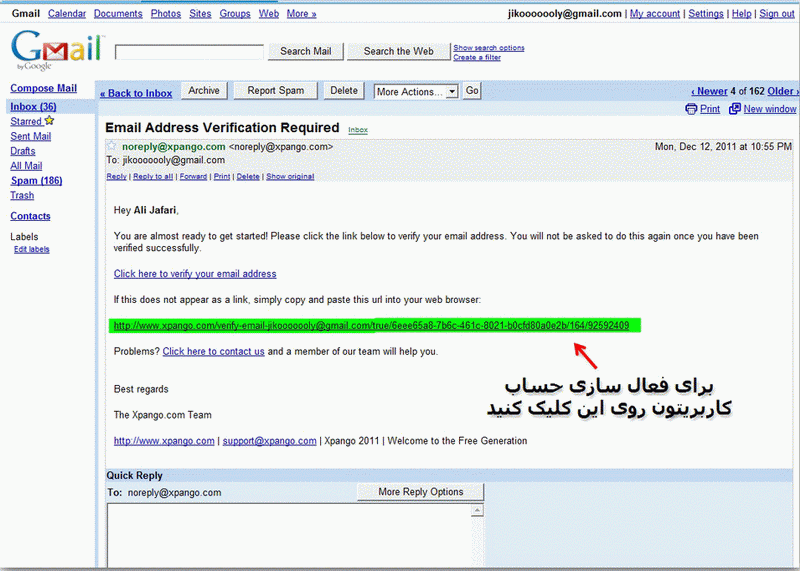The image size is (800, 571).
Task: Click the Reply link under the header
Action: [116, 177]
